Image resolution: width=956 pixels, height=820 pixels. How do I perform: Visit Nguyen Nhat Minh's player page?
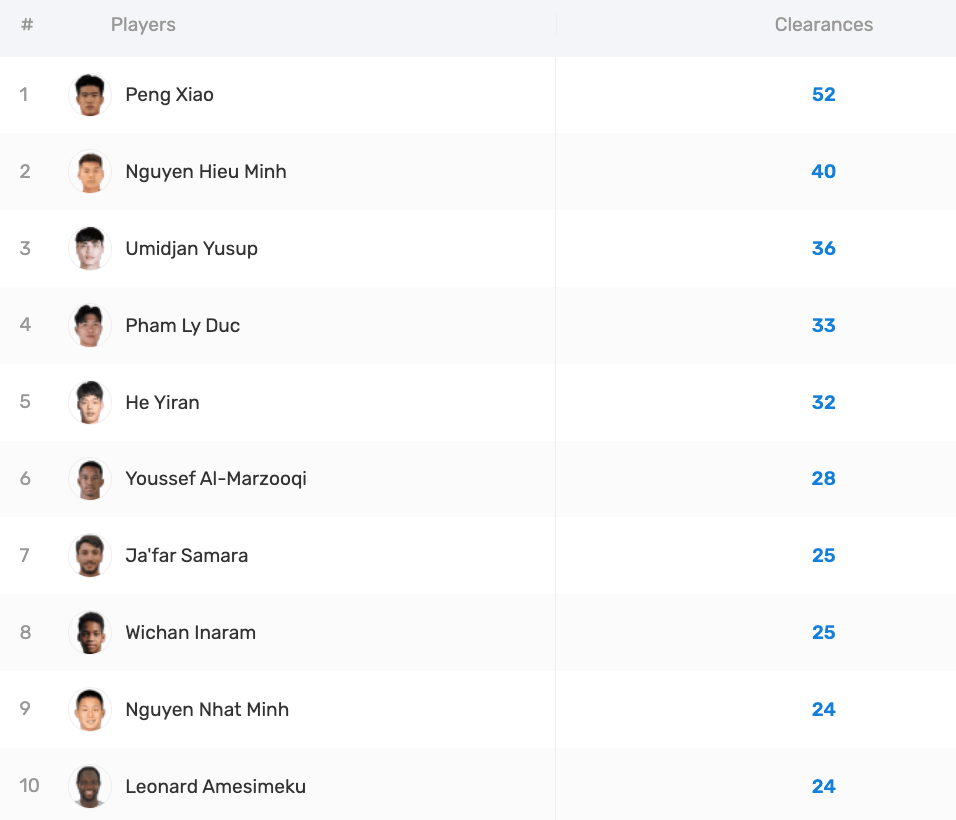207,710
